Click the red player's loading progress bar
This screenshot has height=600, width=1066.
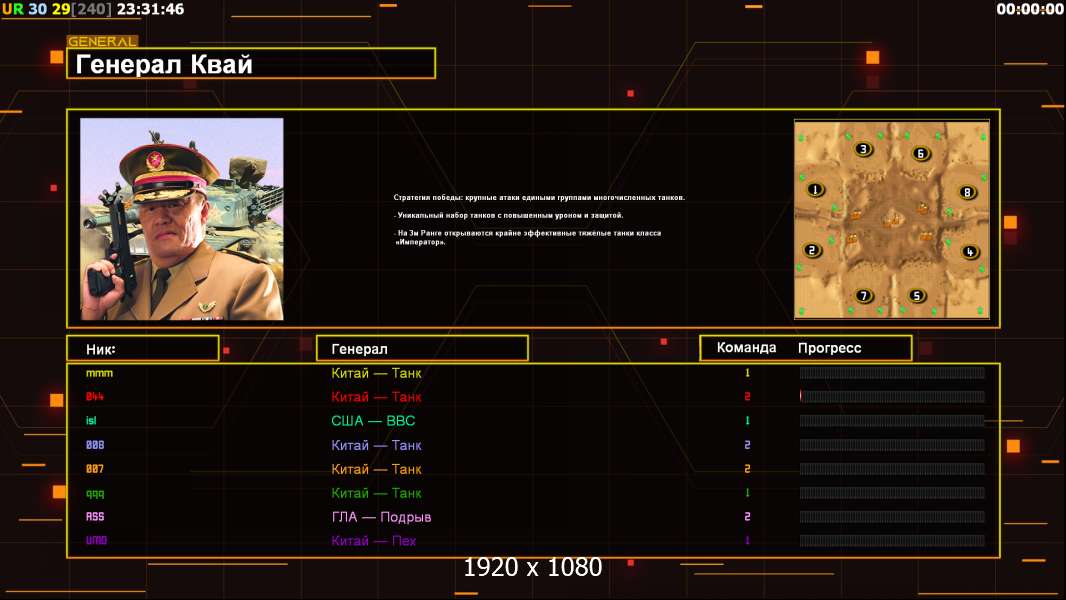pos(892,396)
